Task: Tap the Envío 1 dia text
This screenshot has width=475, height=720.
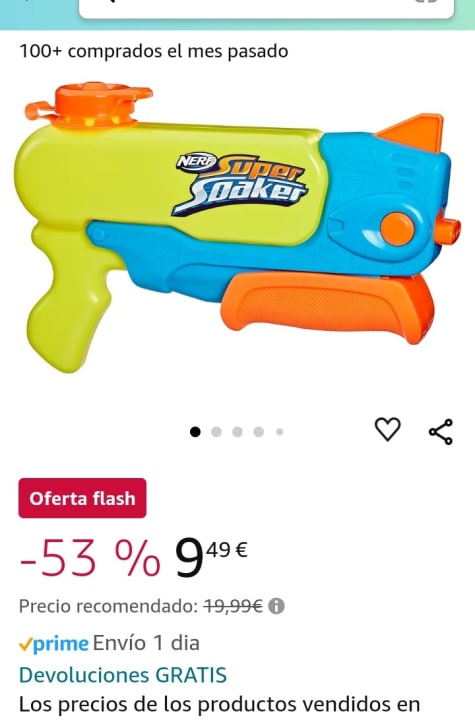Action: coord(146,643)
